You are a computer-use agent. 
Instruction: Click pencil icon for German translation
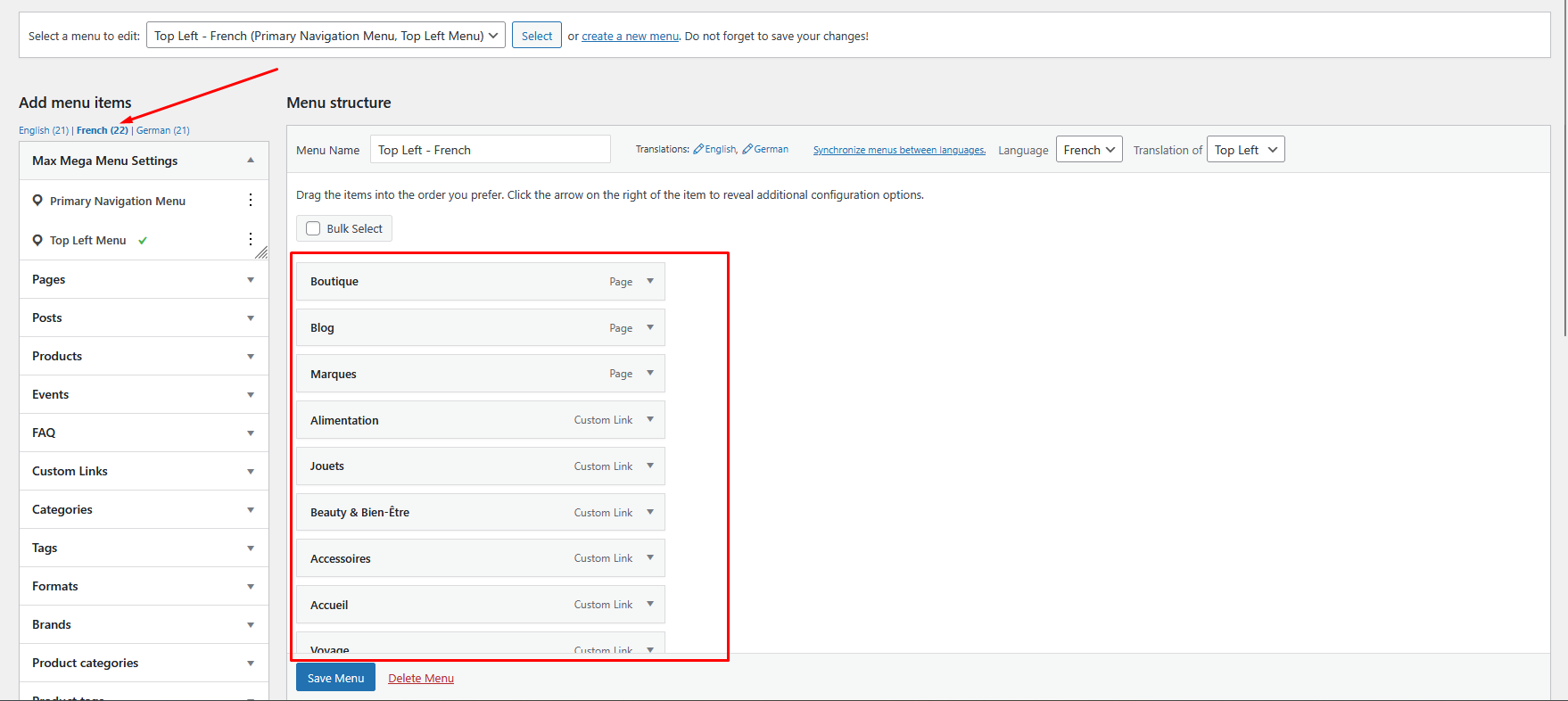(x=747, y=150)
